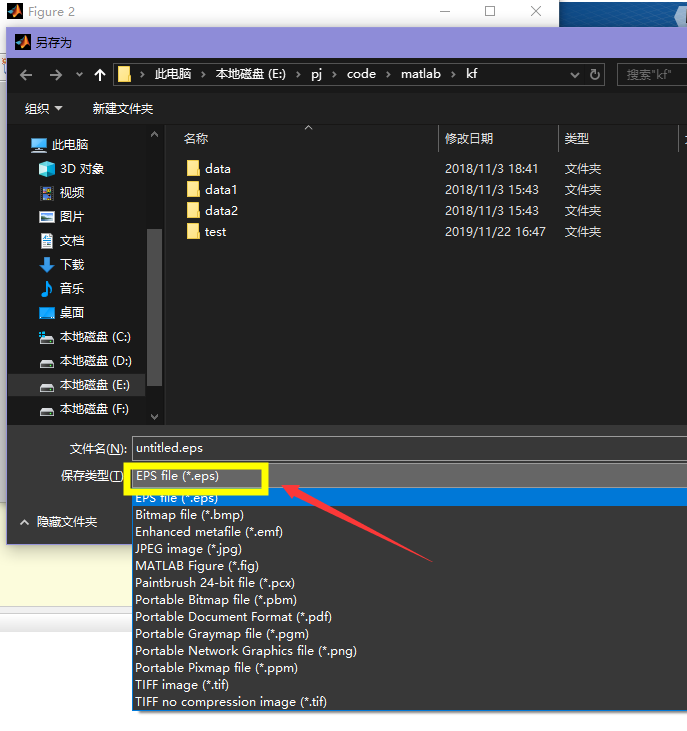The height and width of the screenshot is (731, 687).
Task: Choose Paintbrush 24-bit file (*.pcx)
Action: (x=410, y=583)
